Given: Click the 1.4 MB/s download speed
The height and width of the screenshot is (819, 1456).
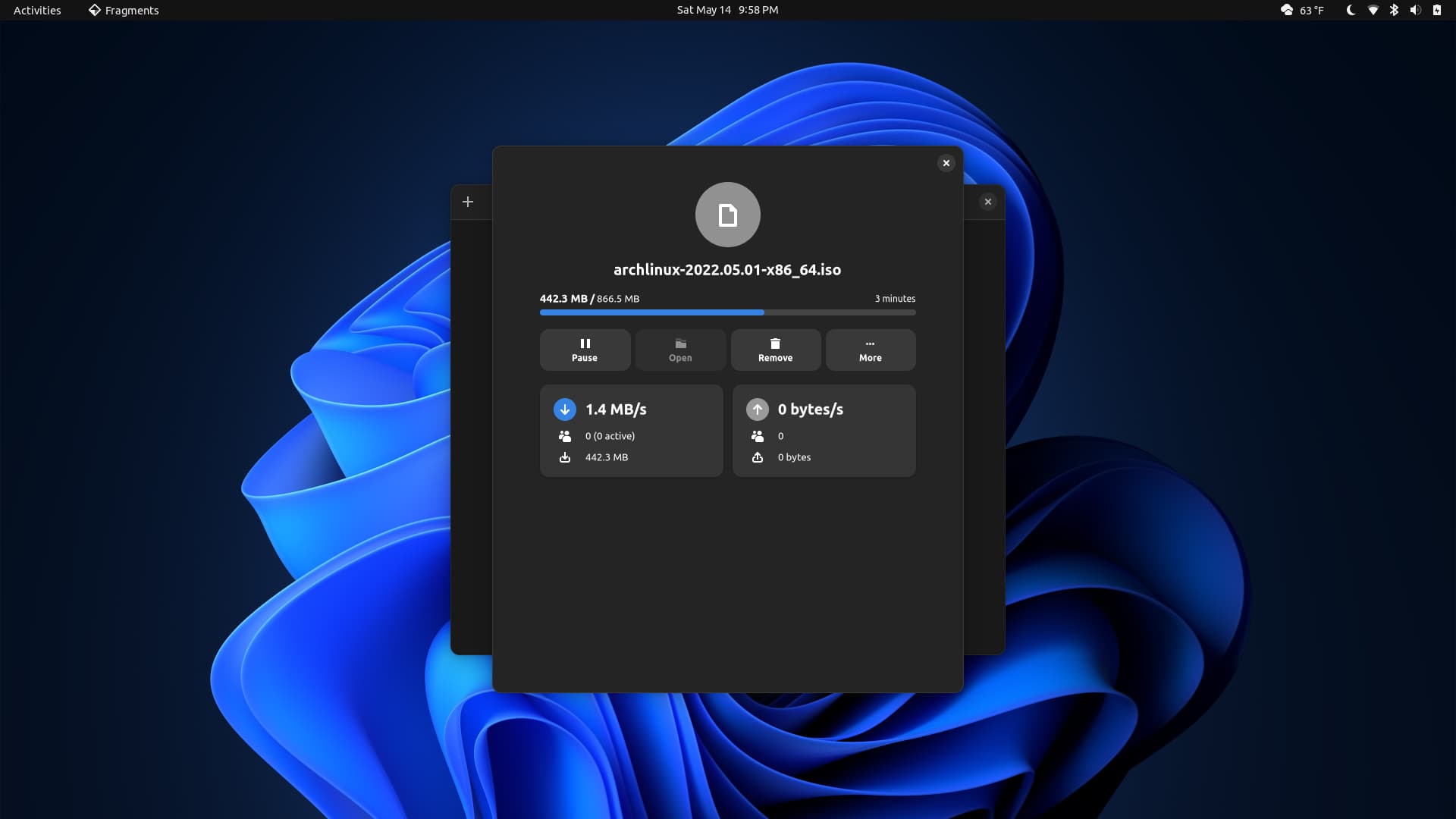Looking at the screenshot, I should point(616,409).
